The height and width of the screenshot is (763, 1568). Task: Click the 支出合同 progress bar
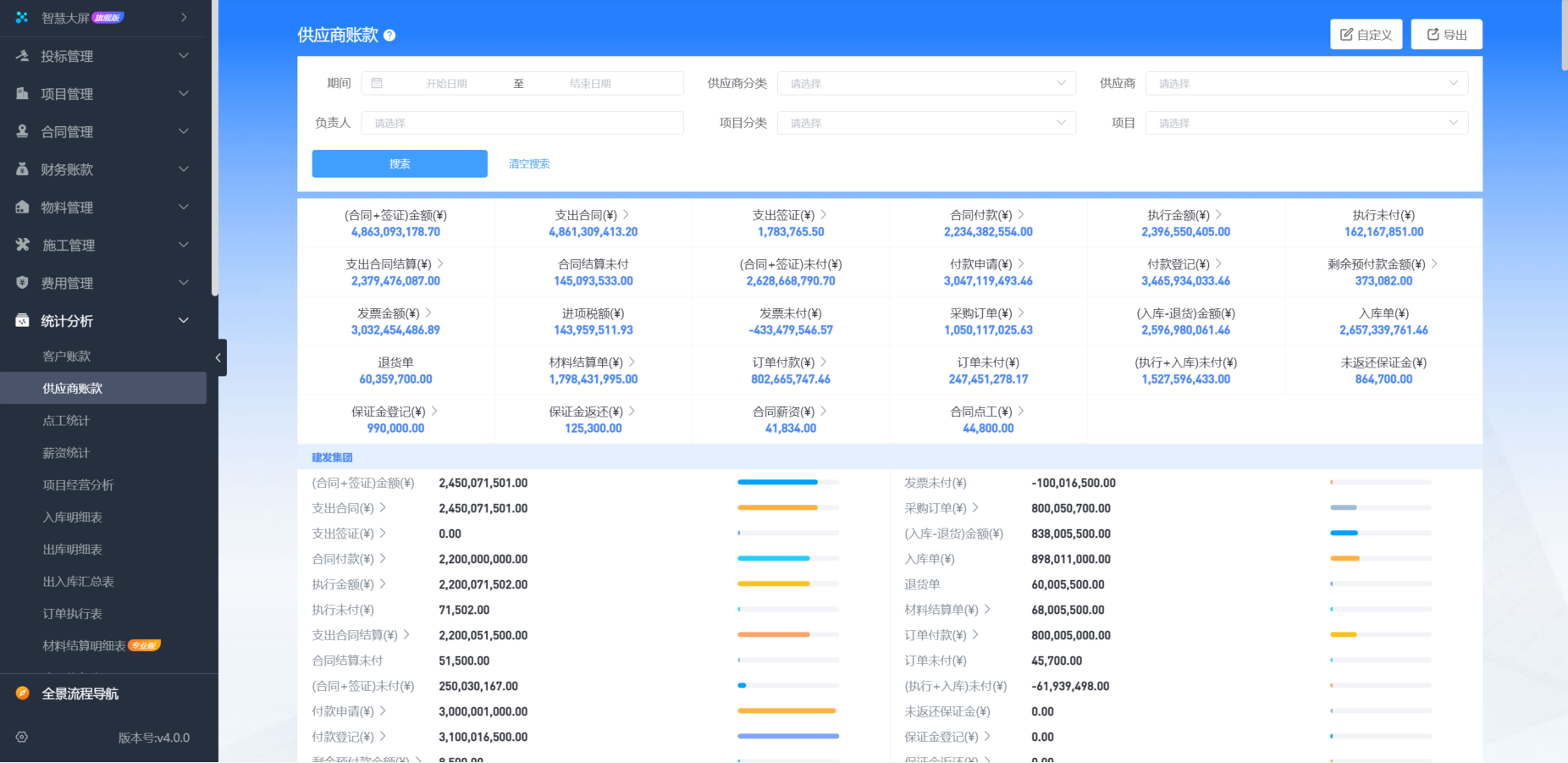787,507
